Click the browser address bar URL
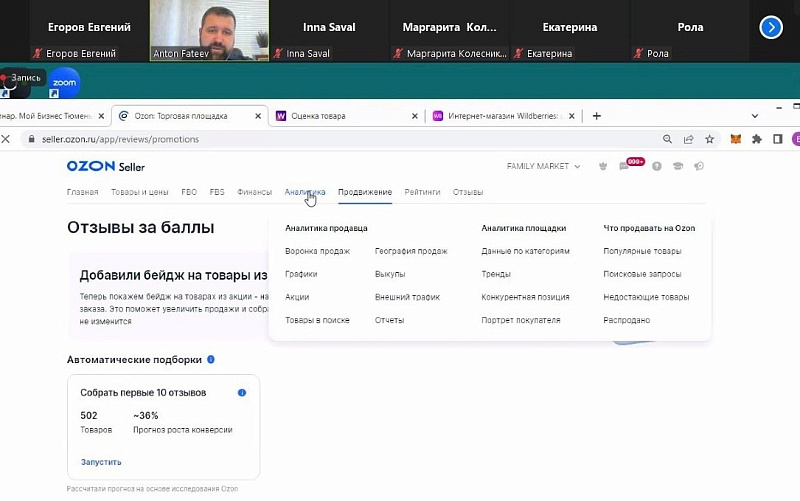The image size is (800, 501). [x=120, y=139]
